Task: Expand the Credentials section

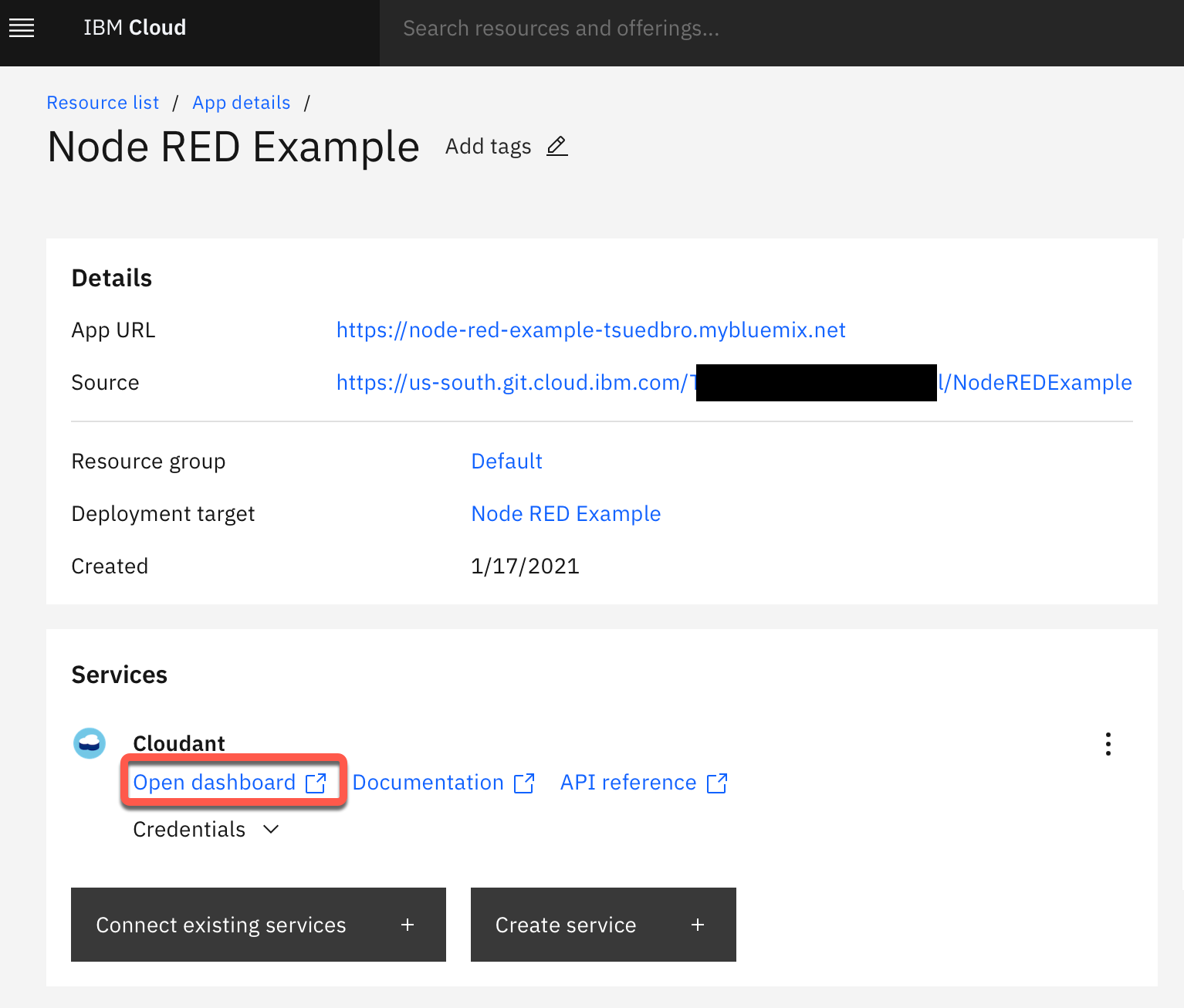Action: coord(206,830)
